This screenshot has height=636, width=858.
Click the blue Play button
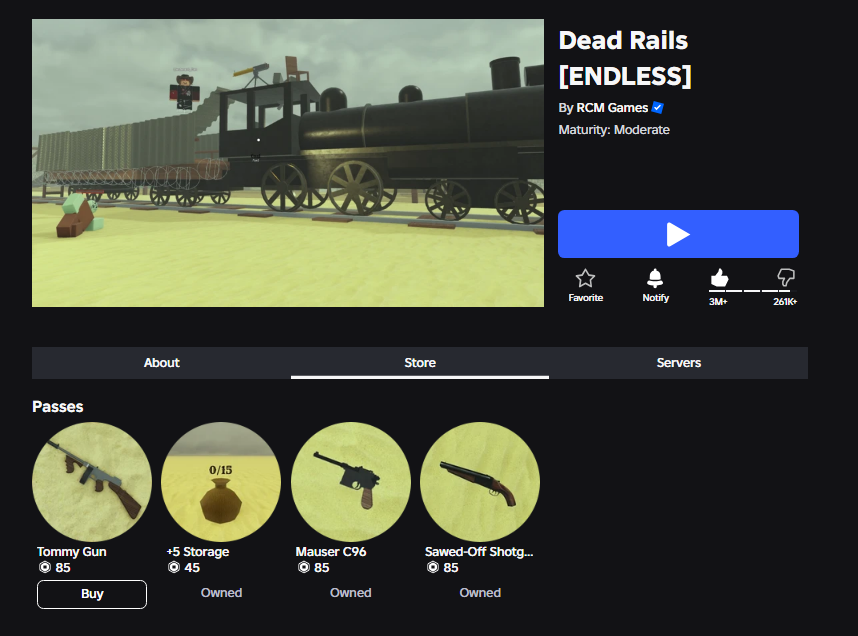tap(678, 234)
